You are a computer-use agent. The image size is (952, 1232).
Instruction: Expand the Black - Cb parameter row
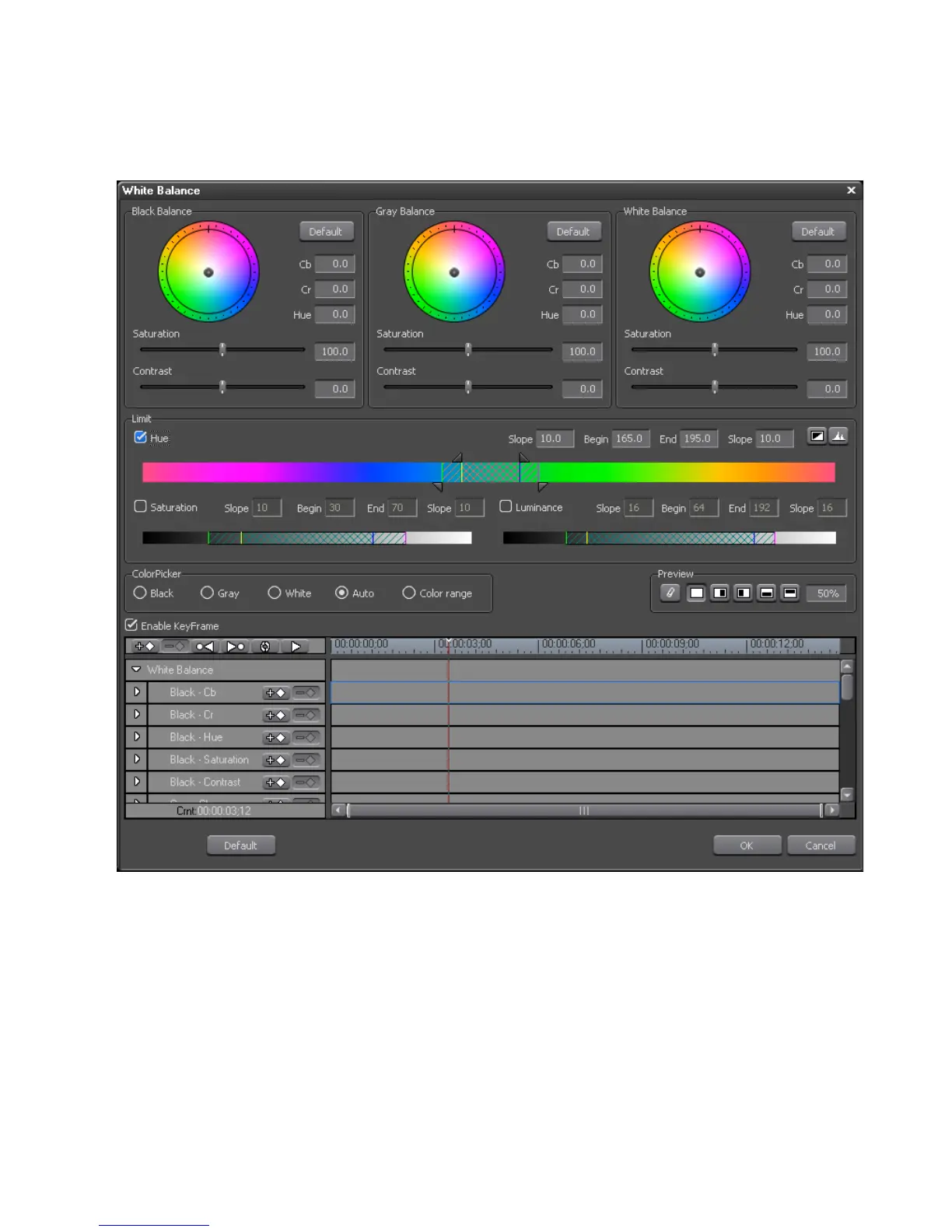(137, 692)
